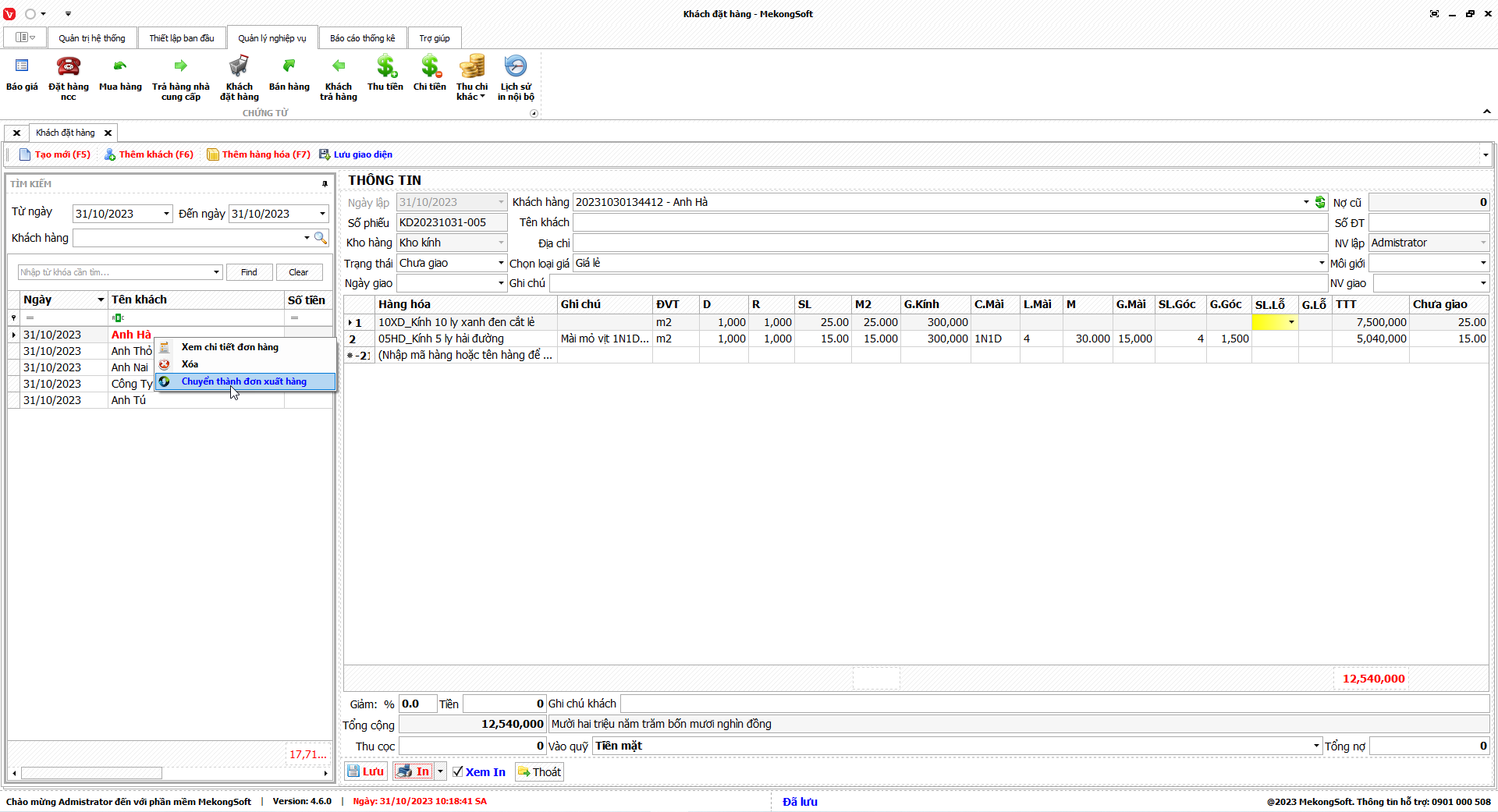Open the Báo giá document icon
This screenshot has height=812, width=1498.
(22, 67)
